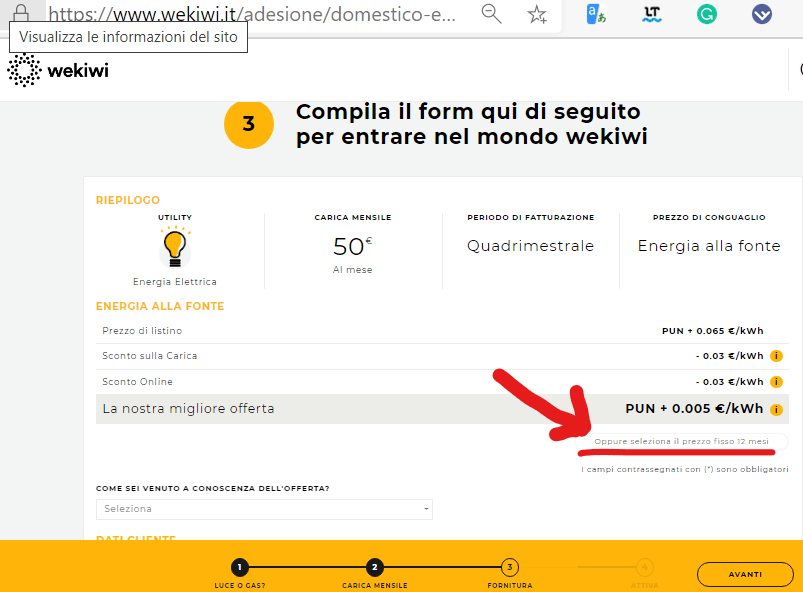Screen dimensions: 803x592
Task: Open the Grammarly extension icon
Action: pos(707,14)
